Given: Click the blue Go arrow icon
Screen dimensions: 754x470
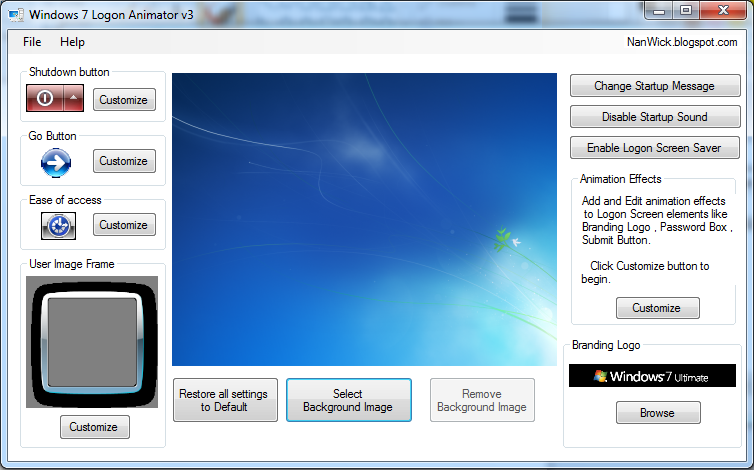Looking at the screenshot, I should pyautogui.click(x=56, y=163).
